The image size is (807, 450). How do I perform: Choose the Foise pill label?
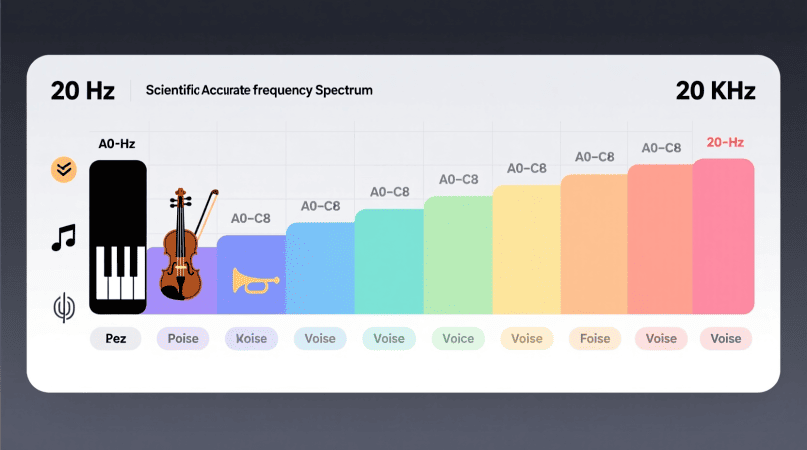[x=594, y=339]
